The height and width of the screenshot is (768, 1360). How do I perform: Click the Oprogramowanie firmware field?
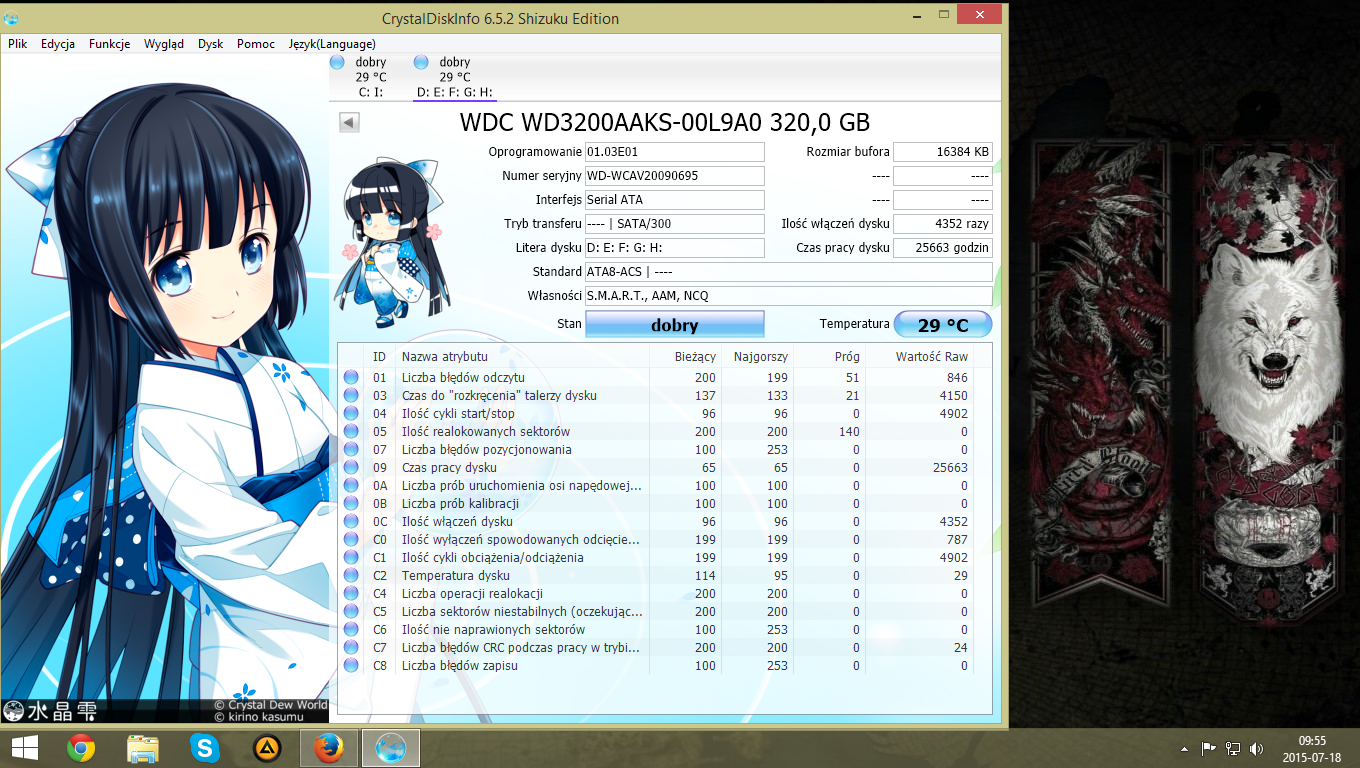coord(675,152)
